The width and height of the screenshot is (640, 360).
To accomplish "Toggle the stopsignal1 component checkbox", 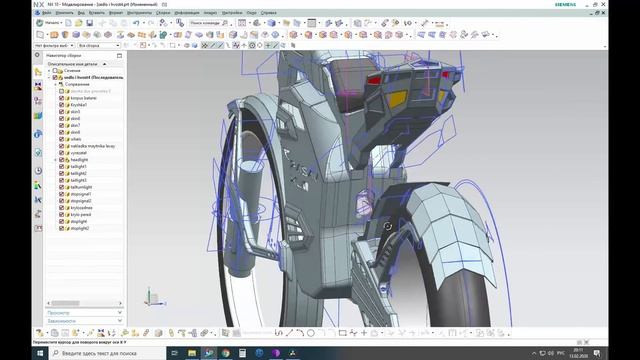I will pos(62,194).
